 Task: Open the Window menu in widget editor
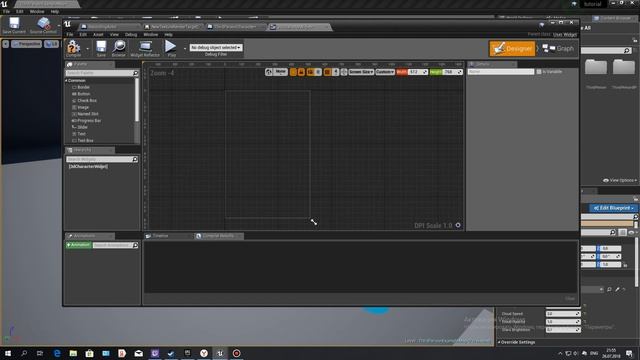pos(151,35)
